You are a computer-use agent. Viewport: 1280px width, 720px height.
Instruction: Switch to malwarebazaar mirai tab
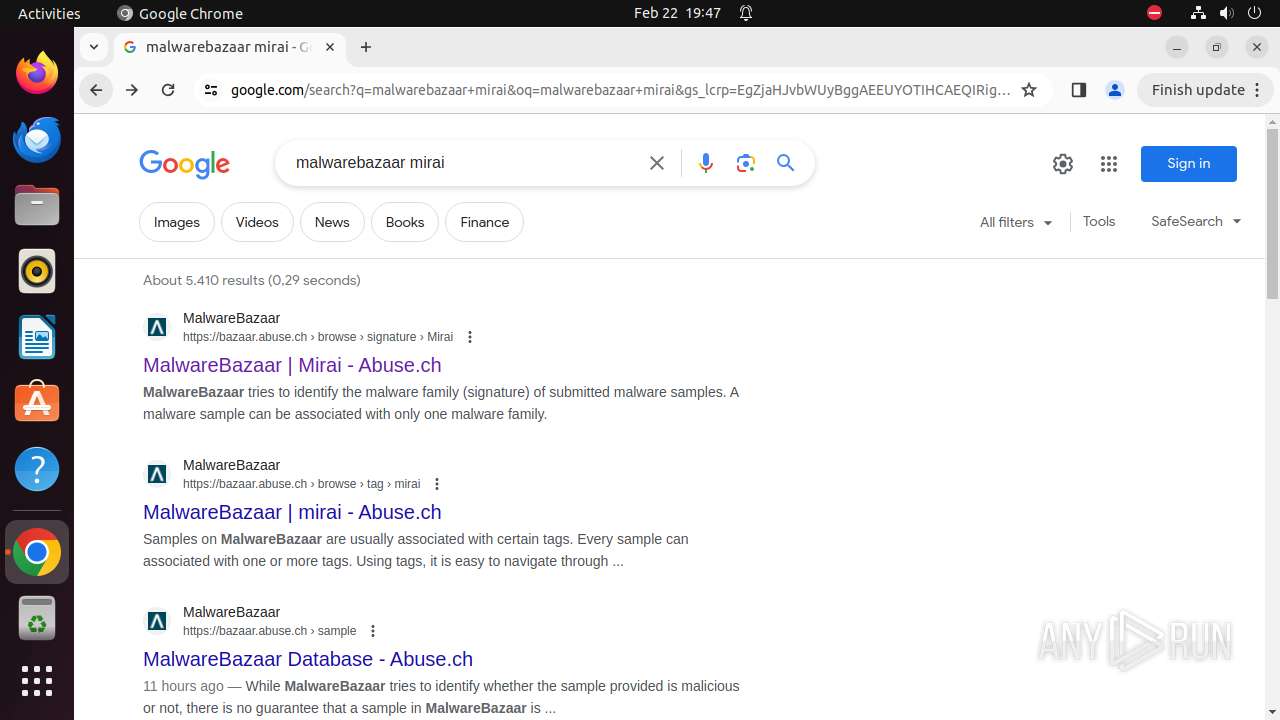click(x=230, y=47)
